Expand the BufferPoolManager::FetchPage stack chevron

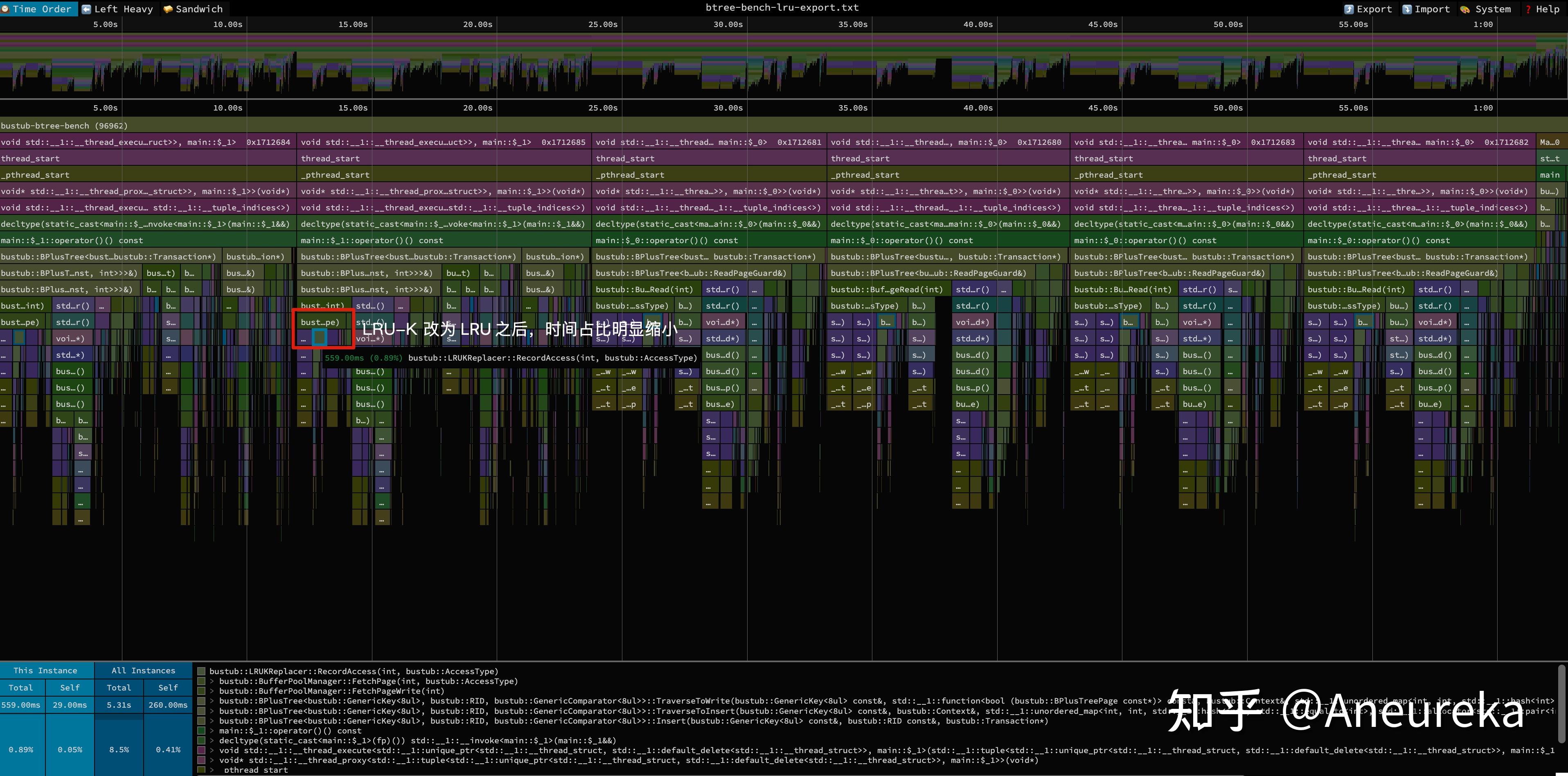pyautogui.click(x=212, y=681)
